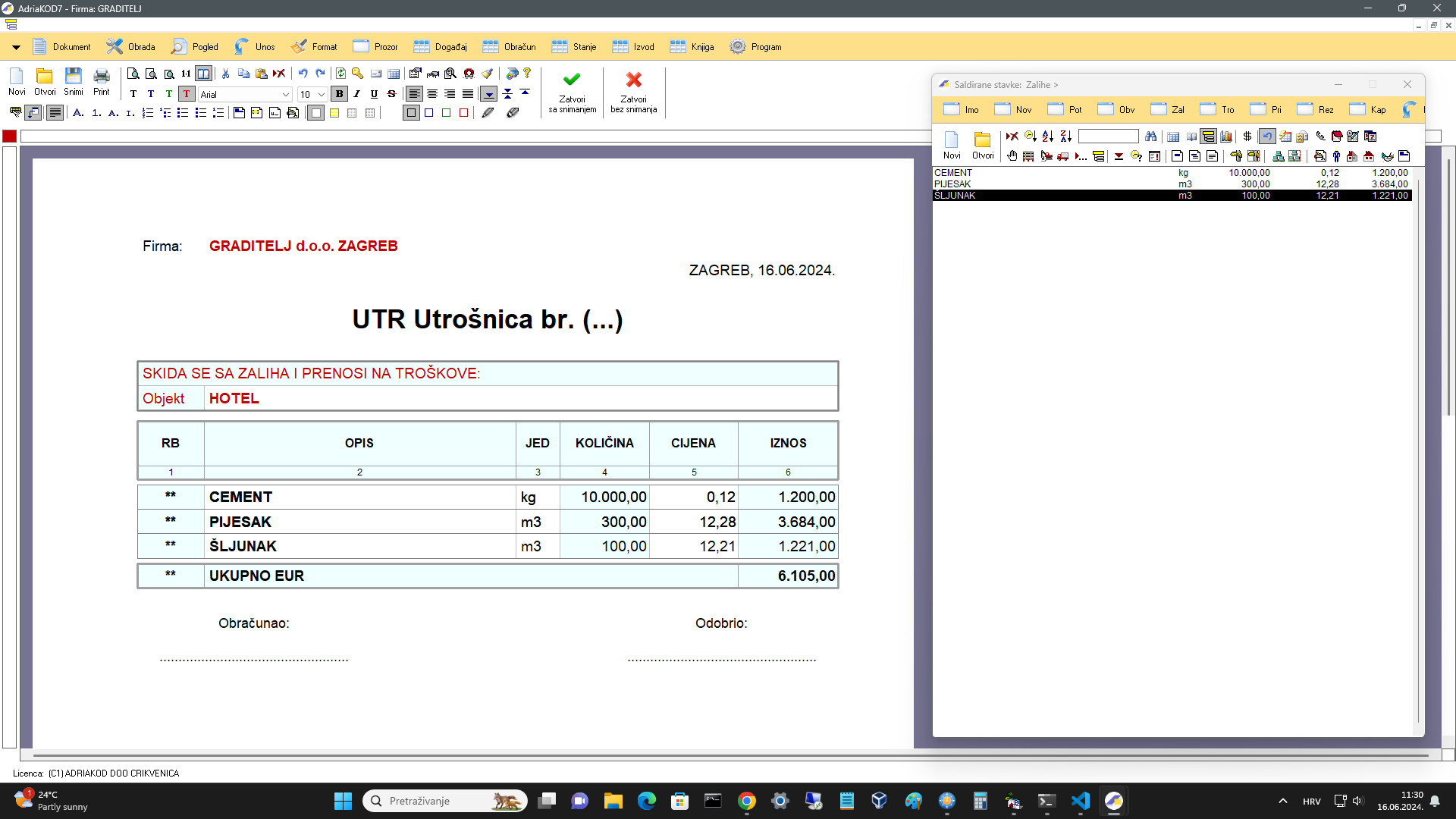
Task: Open File Explorer from the taskbar
Action: 613,801
